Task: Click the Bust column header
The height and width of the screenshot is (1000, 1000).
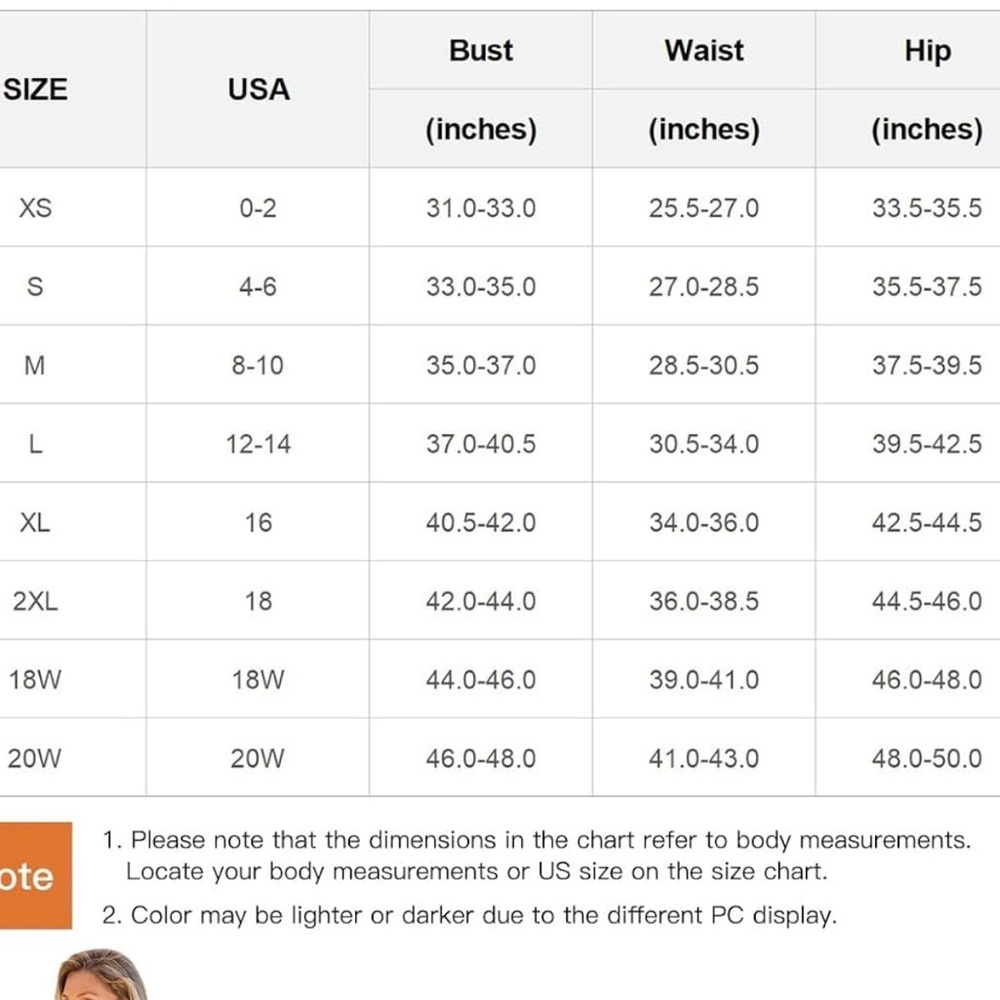Action: point(481,50)
